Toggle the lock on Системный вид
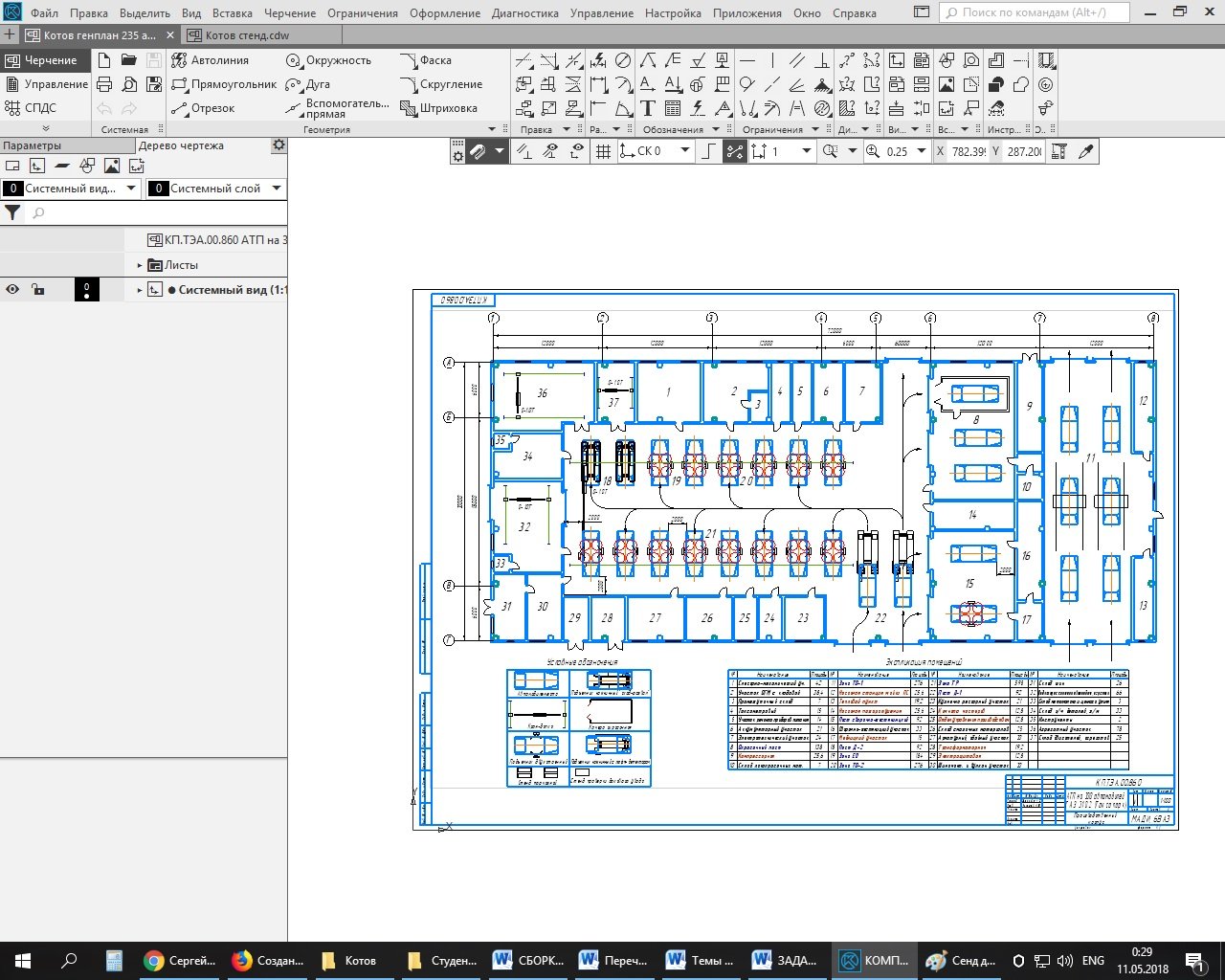 click(x=37, y=289)
